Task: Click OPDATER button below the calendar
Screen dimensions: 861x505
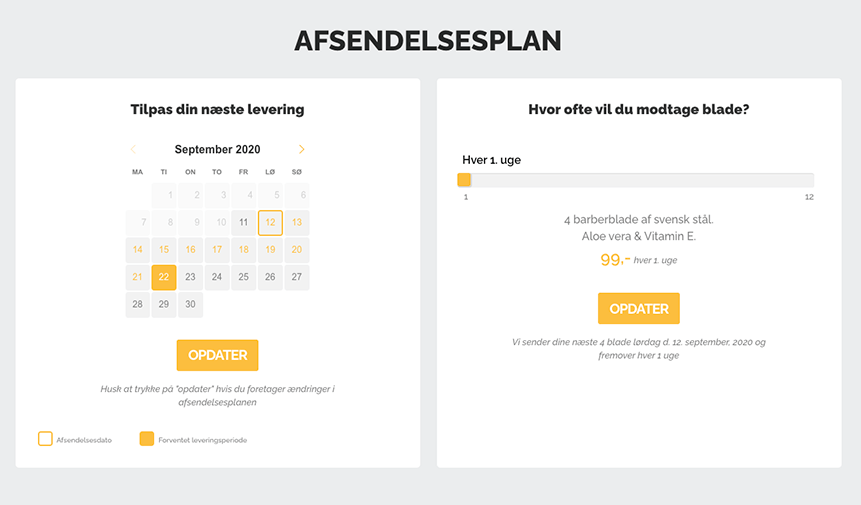Action: click(x=217, y=355)
